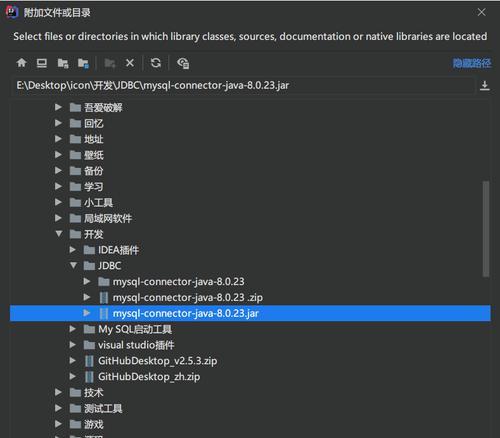Image resolution: width=500 pixels, height=438 pixels.
Task: Expand the 测试工具 folder
Action: pos(58,408)
